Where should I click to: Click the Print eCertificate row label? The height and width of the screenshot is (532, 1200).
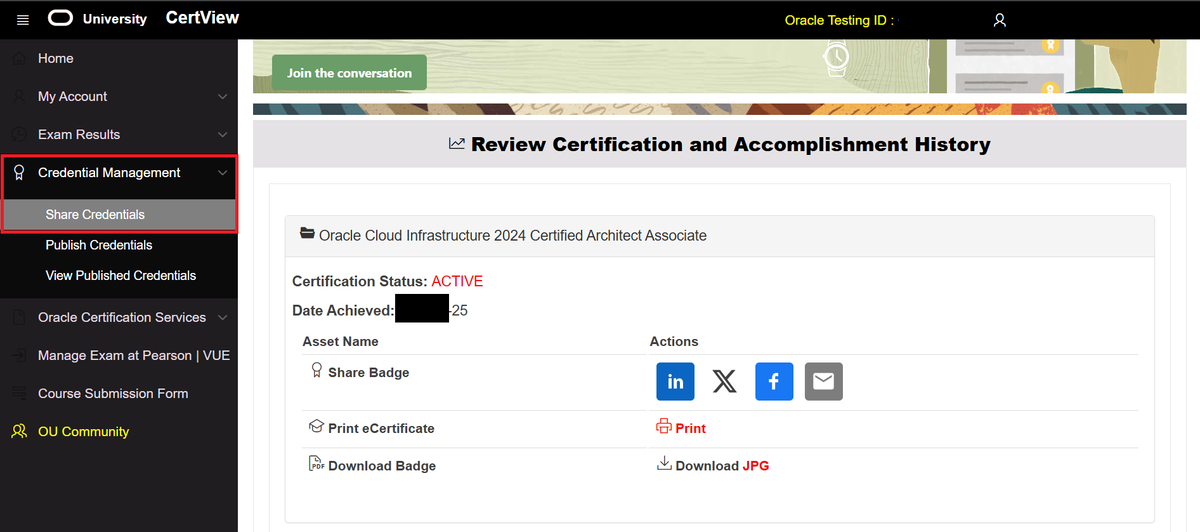coord(381,428)
